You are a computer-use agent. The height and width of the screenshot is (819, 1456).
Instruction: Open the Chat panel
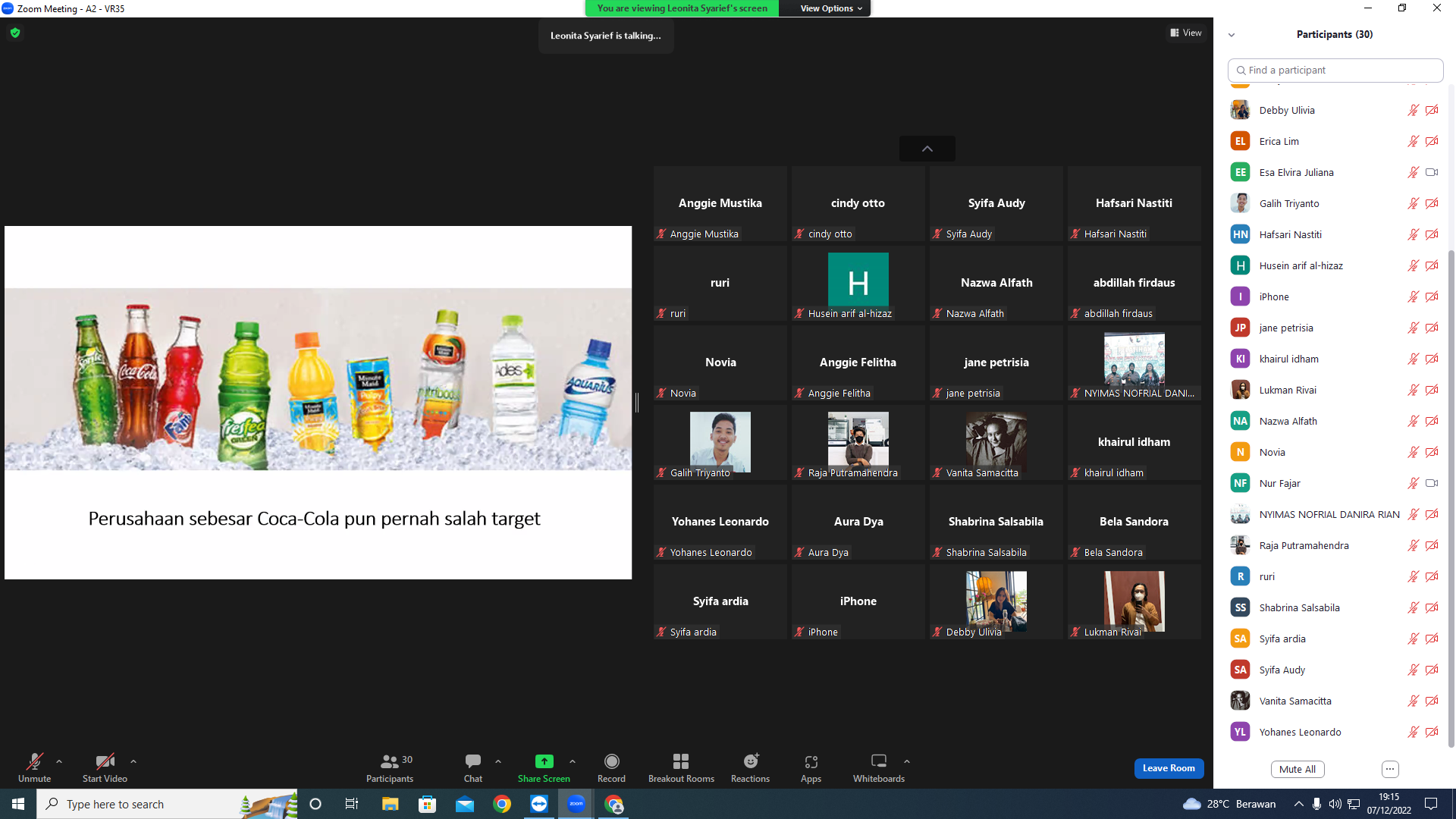[x=473, y=767]
